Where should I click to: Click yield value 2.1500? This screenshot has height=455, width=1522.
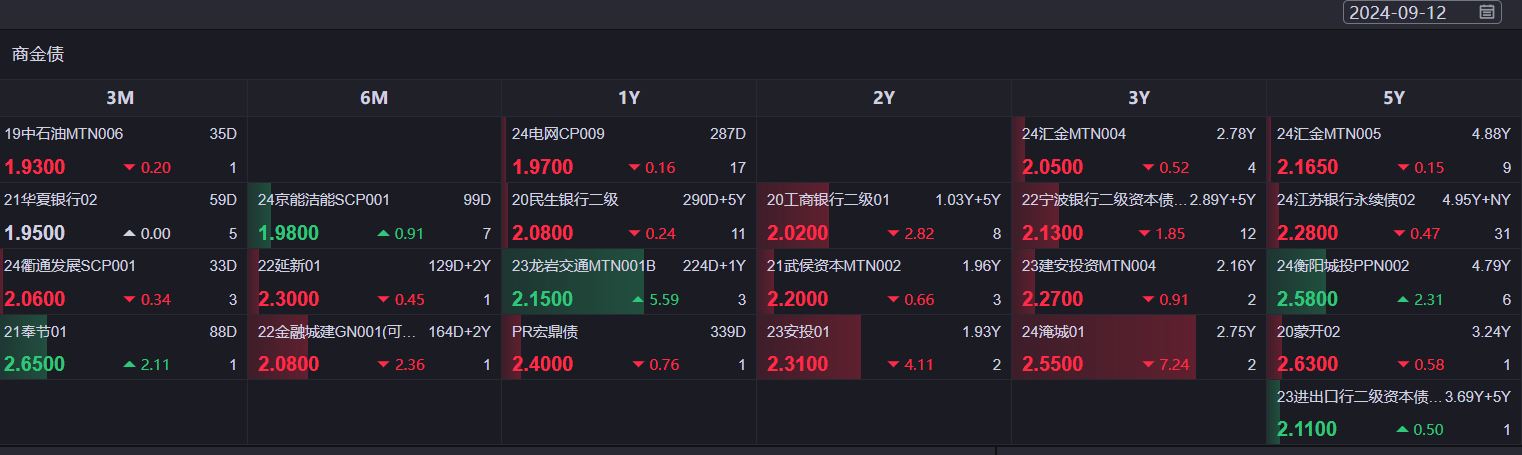[542, 299]
